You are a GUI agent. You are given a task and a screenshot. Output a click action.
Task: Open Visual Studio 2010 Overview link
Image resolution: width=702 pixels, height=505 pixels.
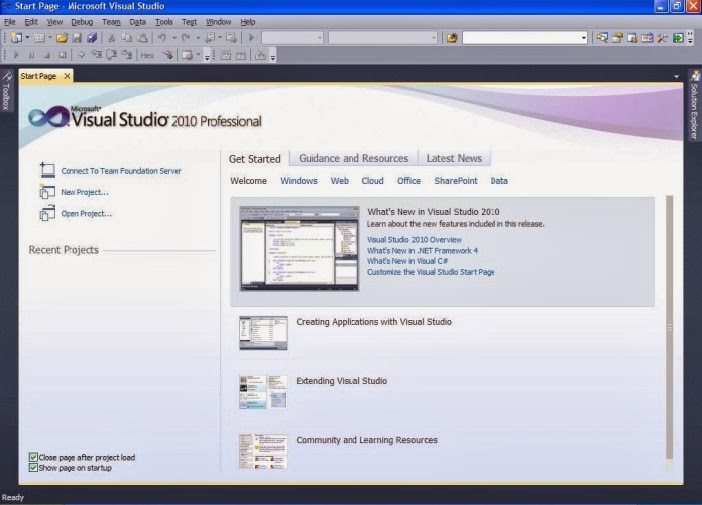tap(414, 240)
